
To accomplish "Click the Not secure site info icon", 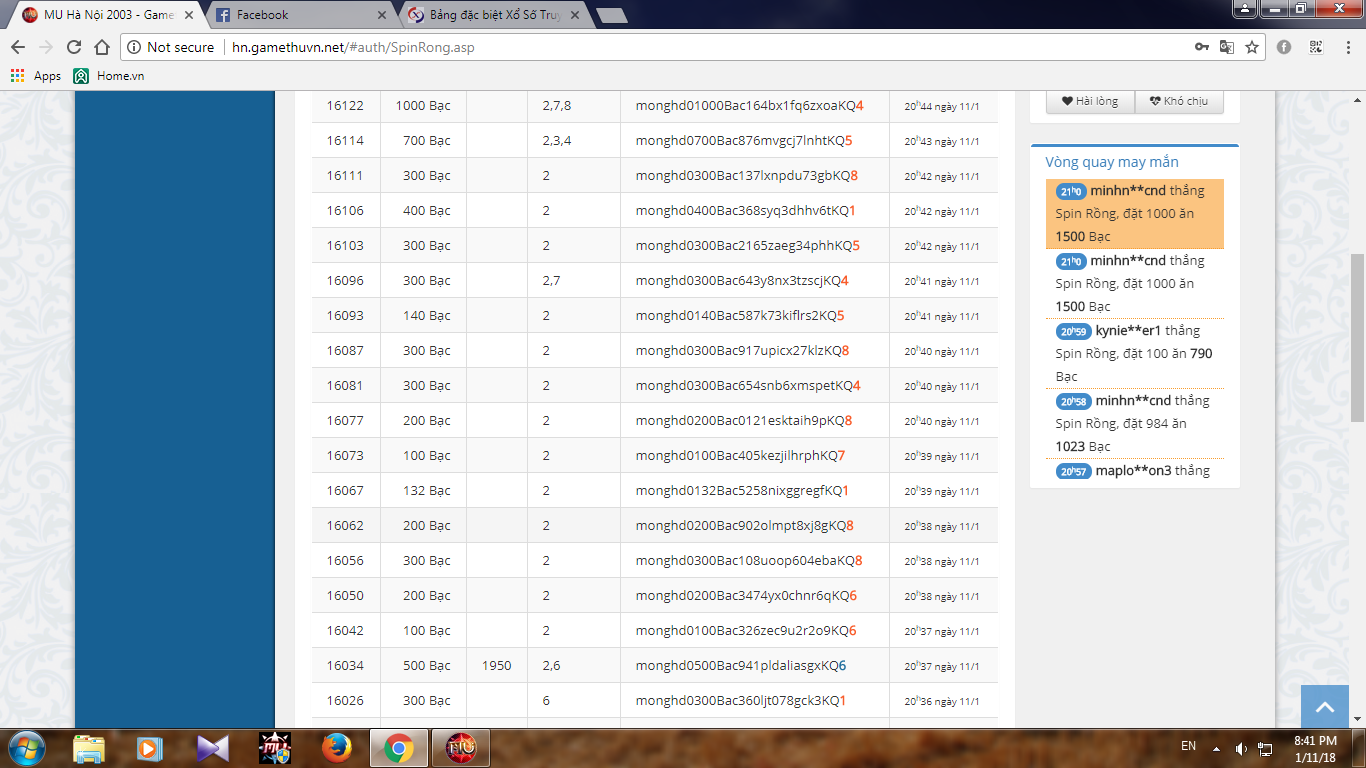I will click(134, 47).
